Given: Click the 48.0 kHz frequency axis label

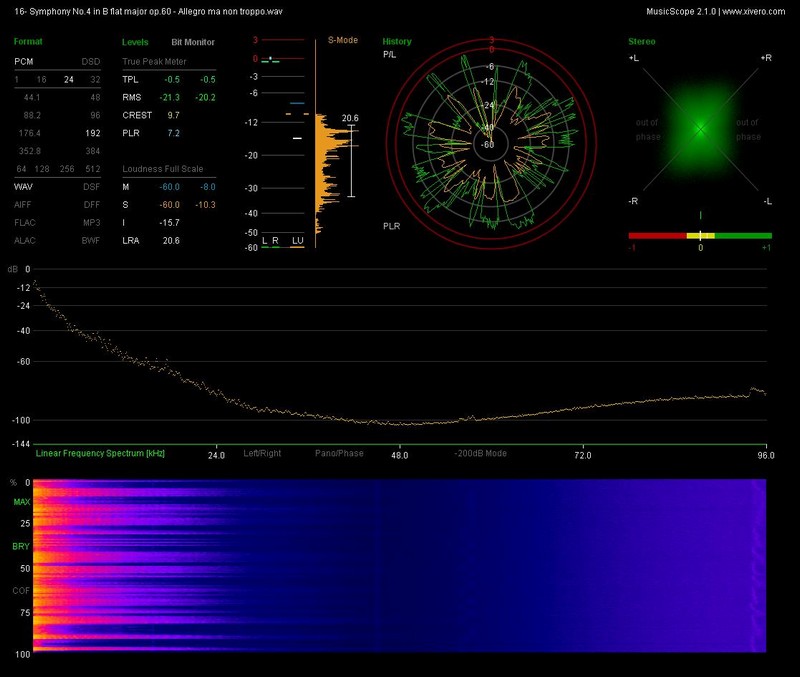Looking at the screenshot, I should (x=399, y=455).
